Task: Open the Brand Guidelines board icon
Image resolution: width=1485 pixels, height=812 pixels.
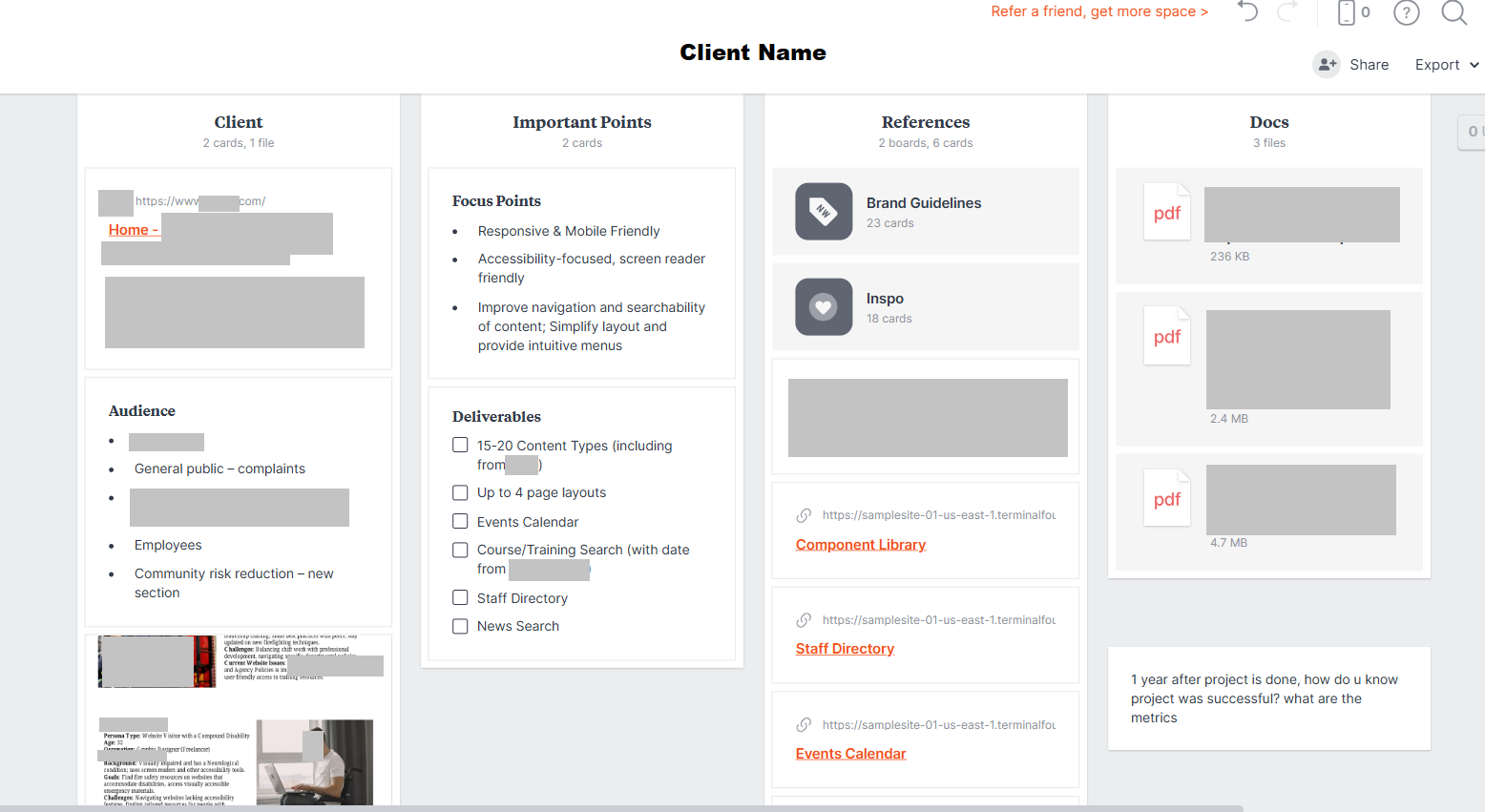Action: [824, 212]
